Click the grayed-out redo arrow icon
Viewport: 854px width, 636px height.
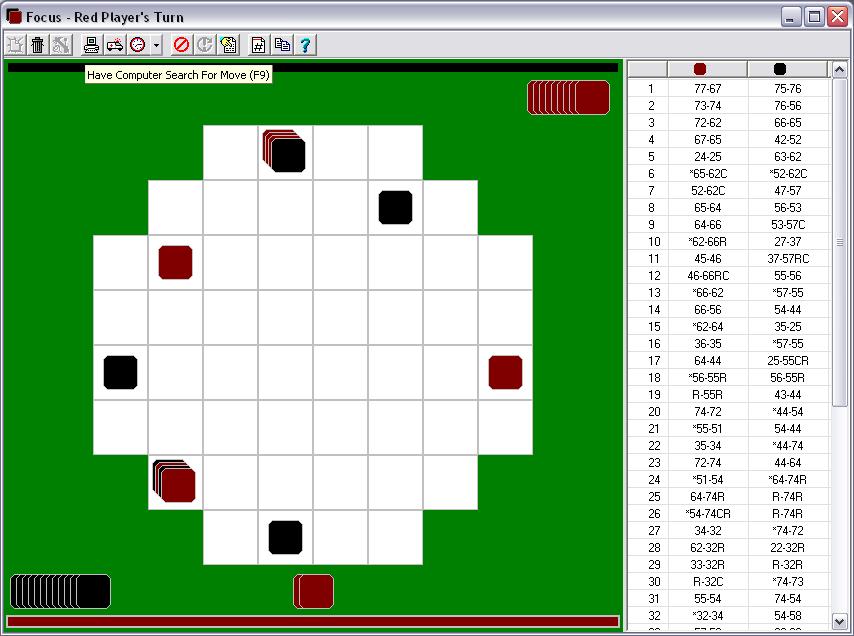tap(205, 45)
